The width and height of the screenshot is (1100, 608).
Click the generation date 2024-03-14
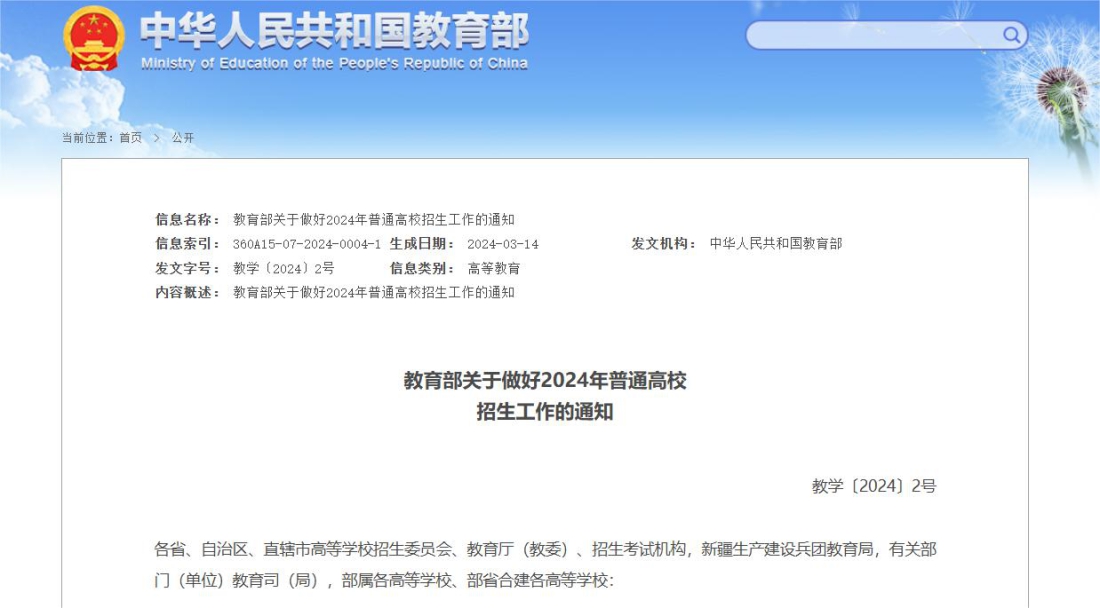pyautogui.click(x=503, y=244)
